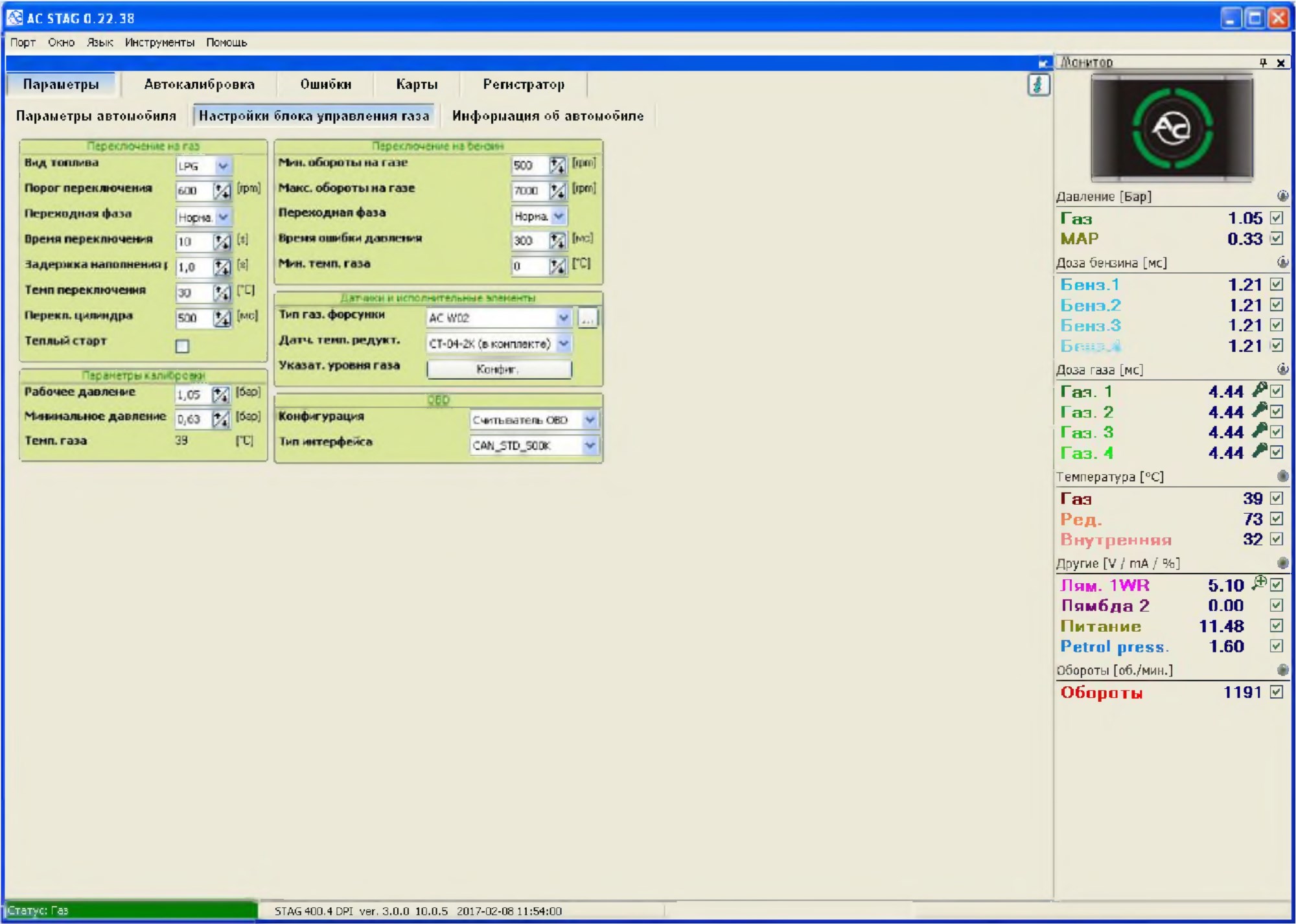Image resolution: width=1296 pixels, height=924 pixels.
Task: Click the Рабочее давление value field
Action: click(193, 395)
